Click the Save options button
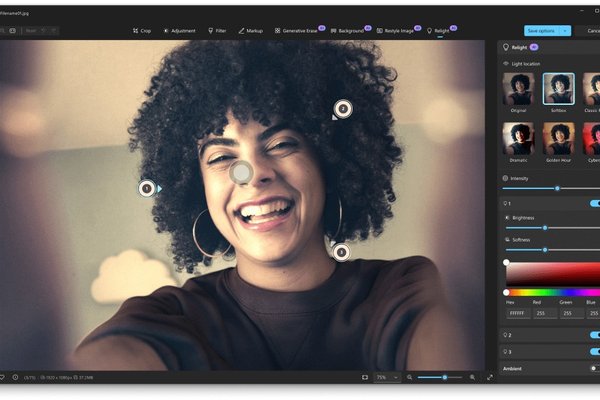Image resolution: width=600 pixels, height=400 pixels. (x=541, y=31)
